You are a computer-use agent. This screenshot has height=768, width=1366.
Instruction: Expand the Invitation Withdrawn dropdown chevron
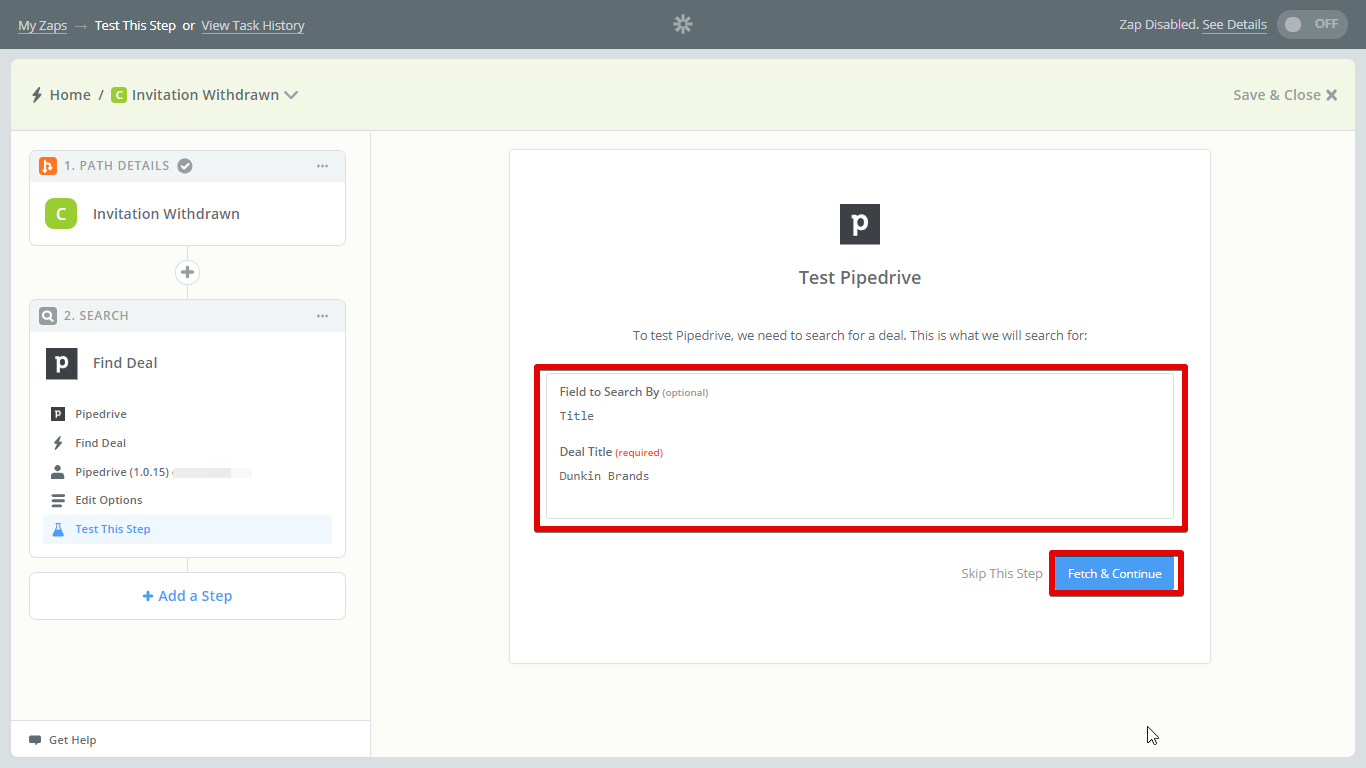coord(291,95)
